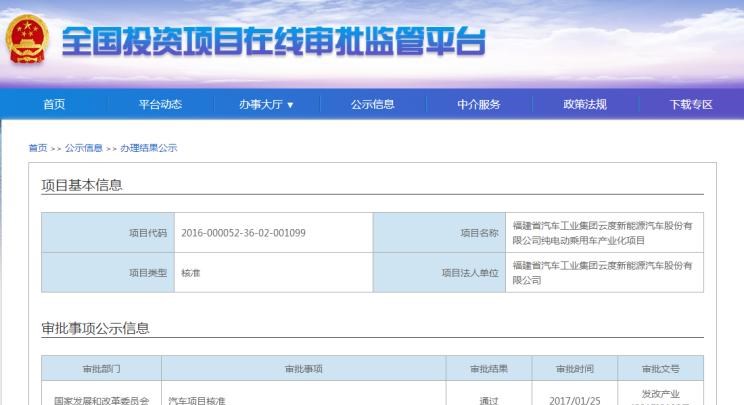Screen dimensions: 744x405
Task: Click the 审批部门 column header
Action: pos(102,368)
